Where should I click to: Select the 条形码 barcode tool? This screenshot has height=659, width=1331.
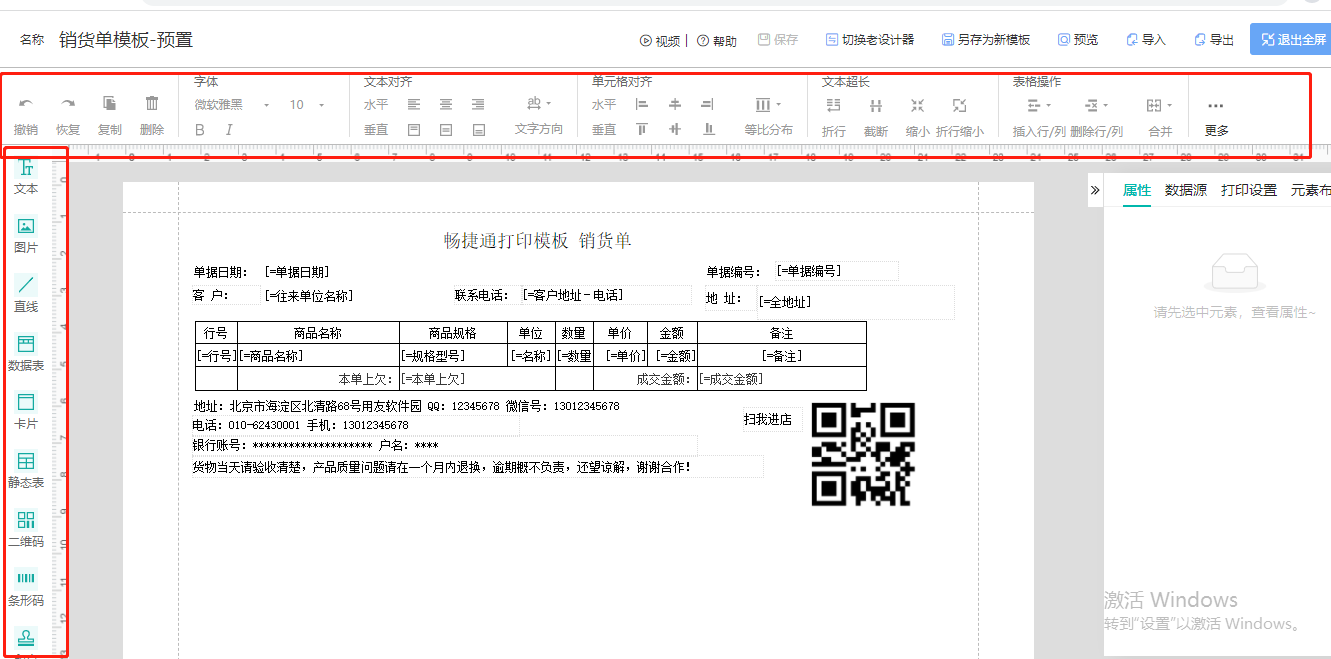26,582
